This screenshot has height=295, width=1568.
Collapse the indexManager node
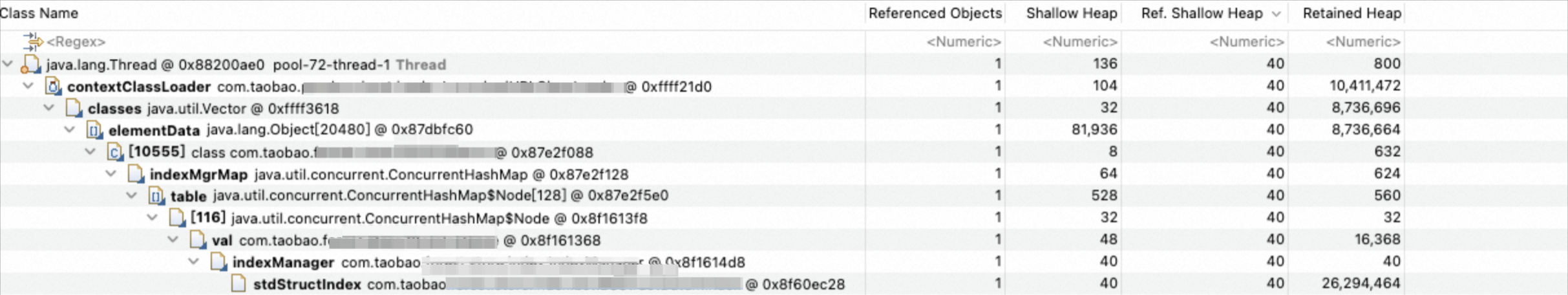(194, 262)
